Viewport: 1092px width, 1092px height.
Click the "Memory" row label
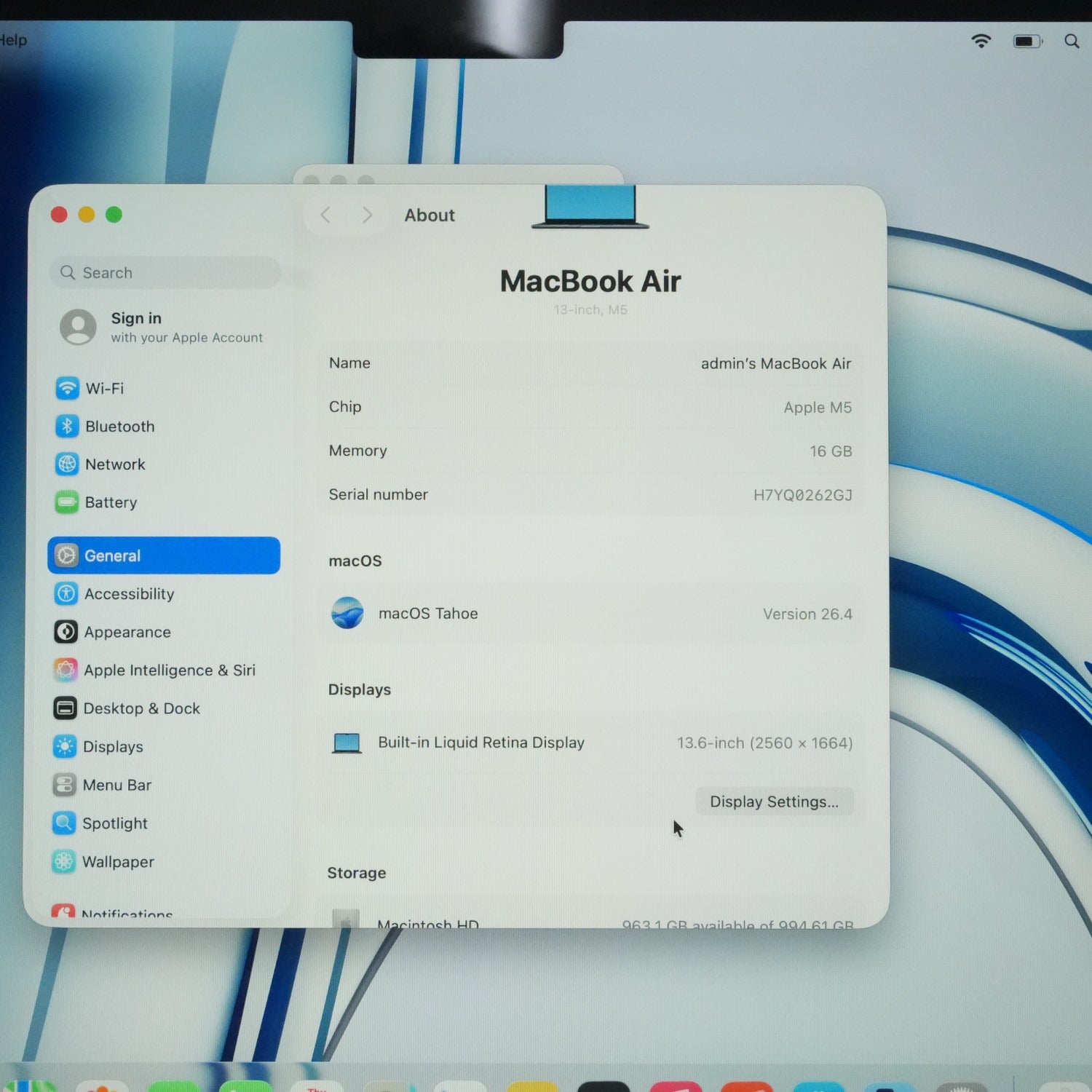tap(357, 451)
